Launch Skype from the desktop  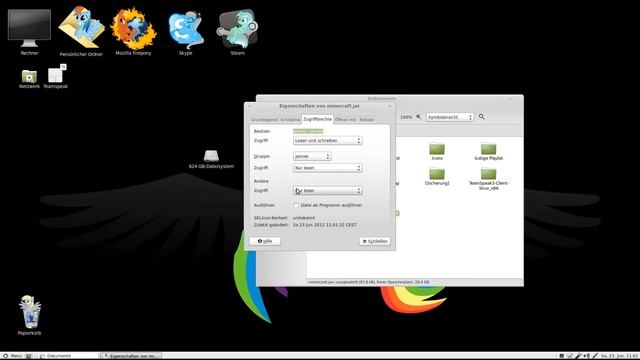pyautogui.click(x=186, y=32)
